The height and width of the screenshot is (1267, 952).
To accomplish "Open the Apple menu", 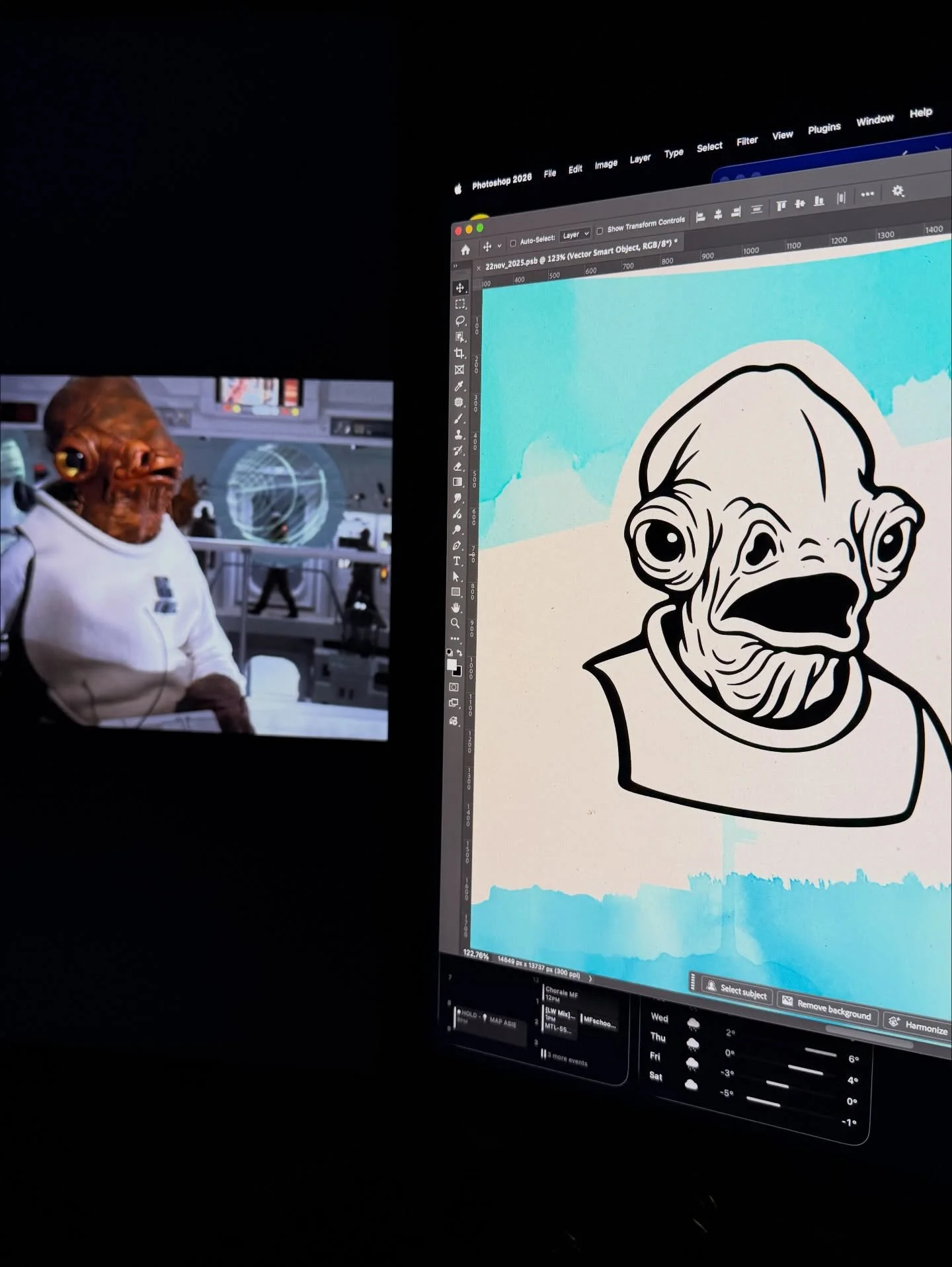I will [457, 189].
